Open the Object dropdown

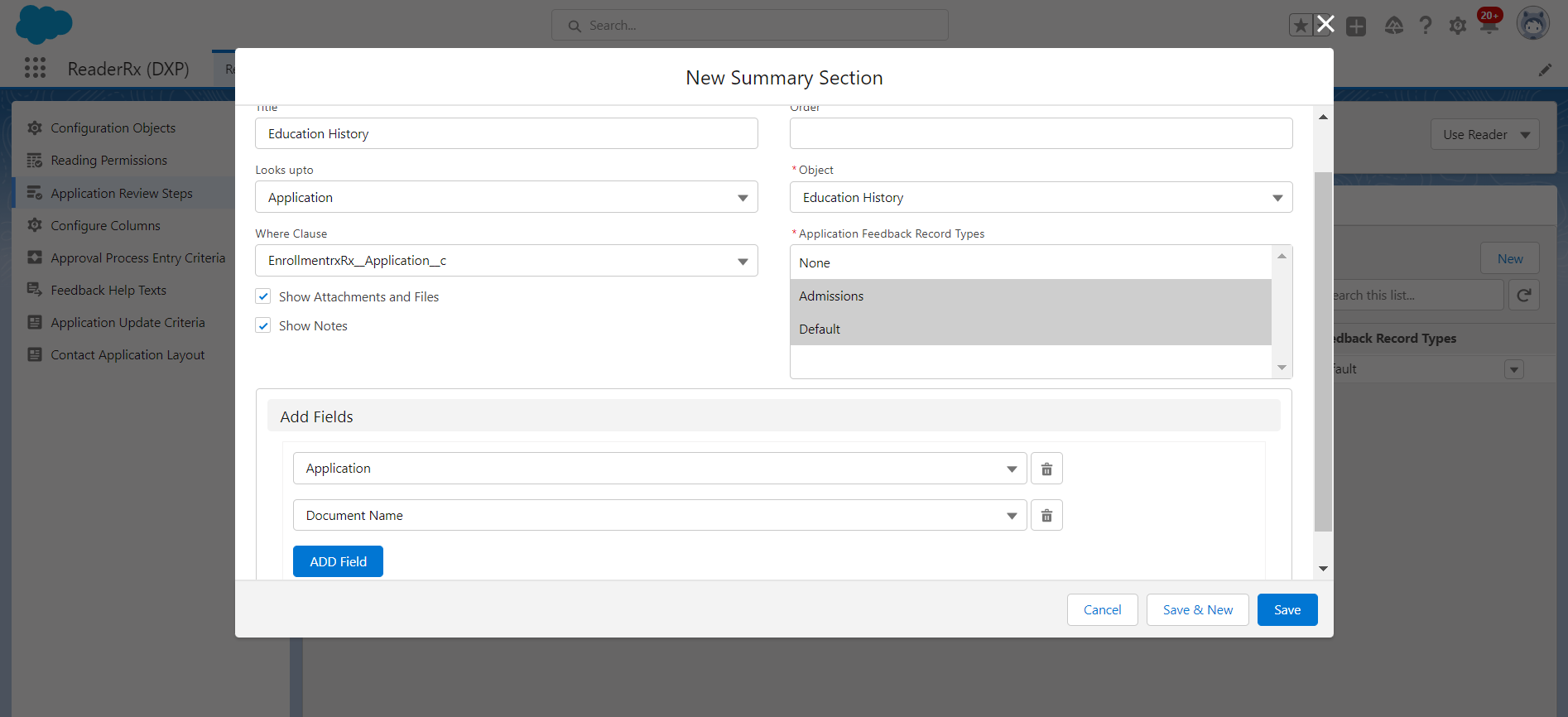click(x=1041, y=197)
